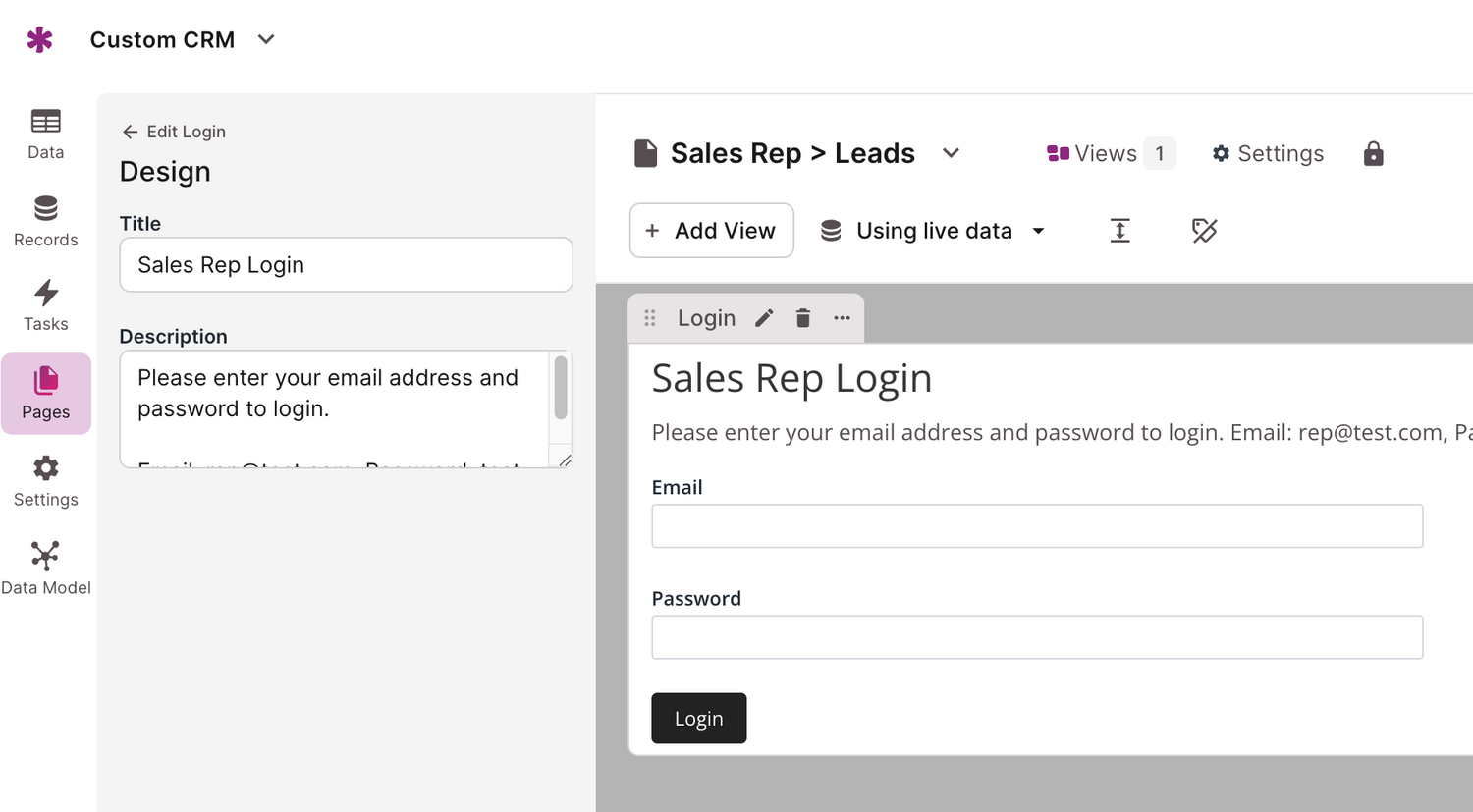This screenshot has height=812, width=1473.
Task: Click the Description box scrollbar
Action: click(561, 388)
